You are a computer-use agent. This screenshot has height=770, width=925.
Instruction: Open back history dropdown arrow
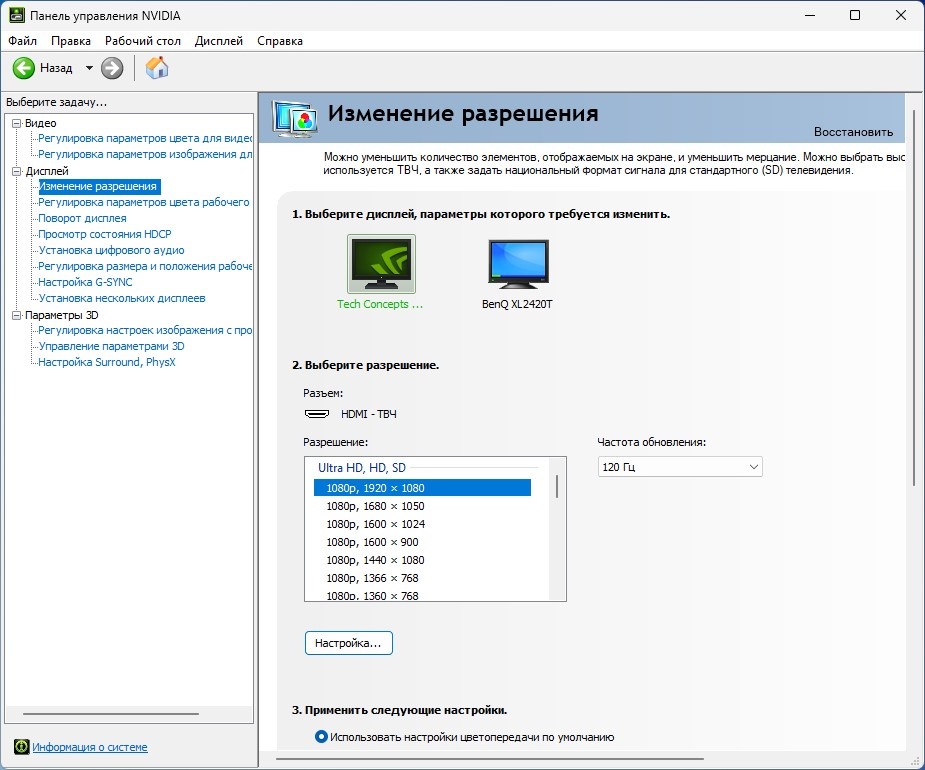click(x=89, y=68)
